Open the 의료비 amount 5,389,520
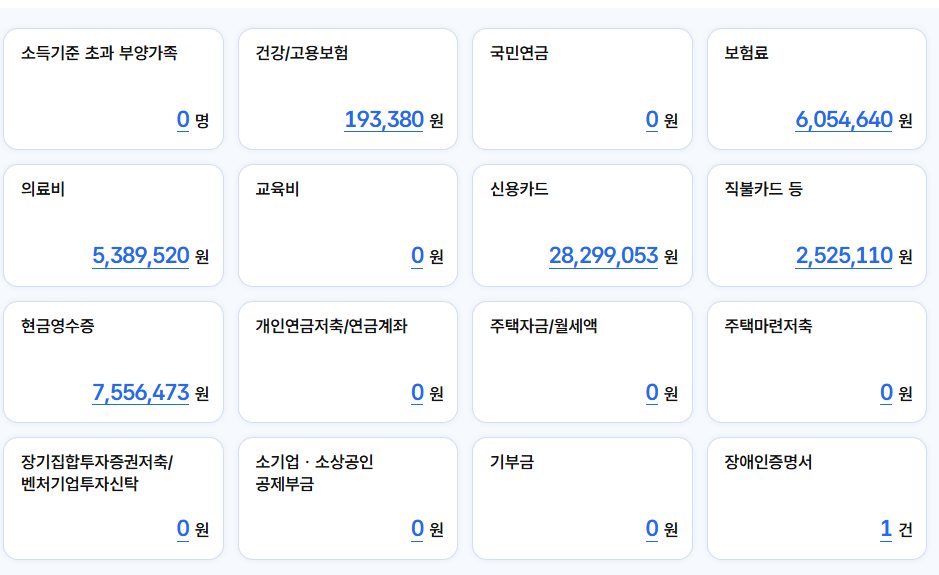939x575 pixels. coord(141,256)
